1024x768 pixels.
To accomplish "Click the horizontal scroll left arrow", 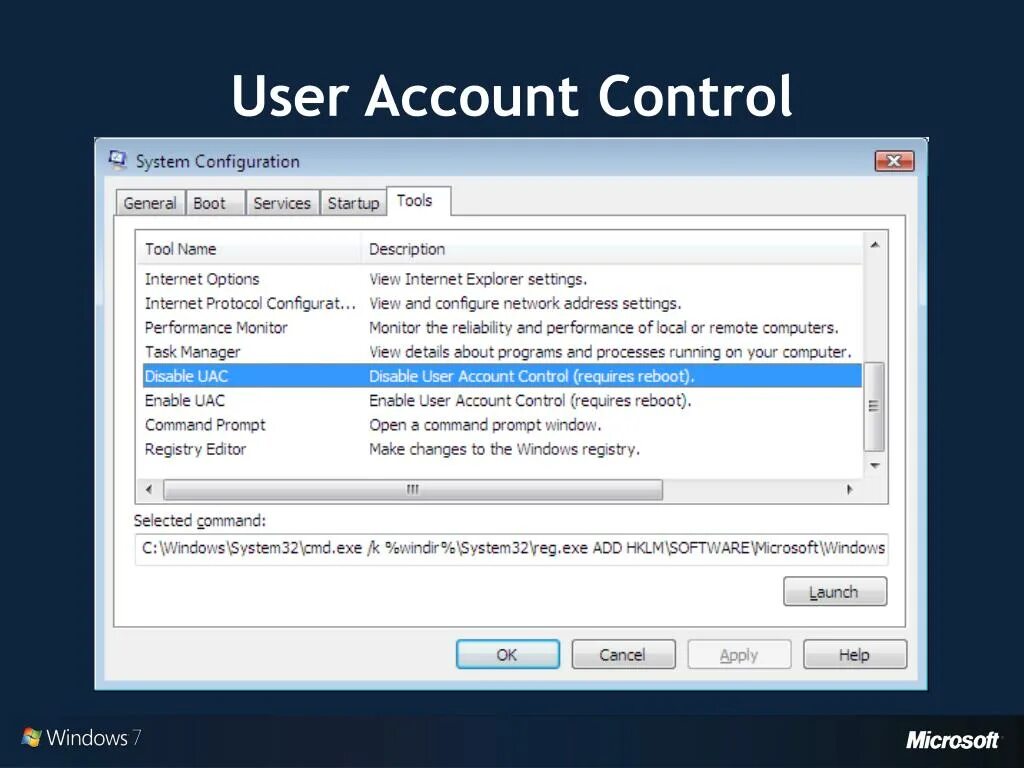I will 149,489.
